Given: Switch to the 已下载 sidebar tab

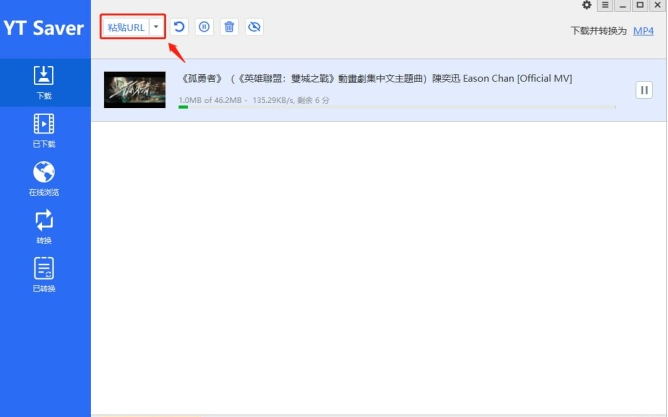Looking at the screenshot, I should pos(44,129).
